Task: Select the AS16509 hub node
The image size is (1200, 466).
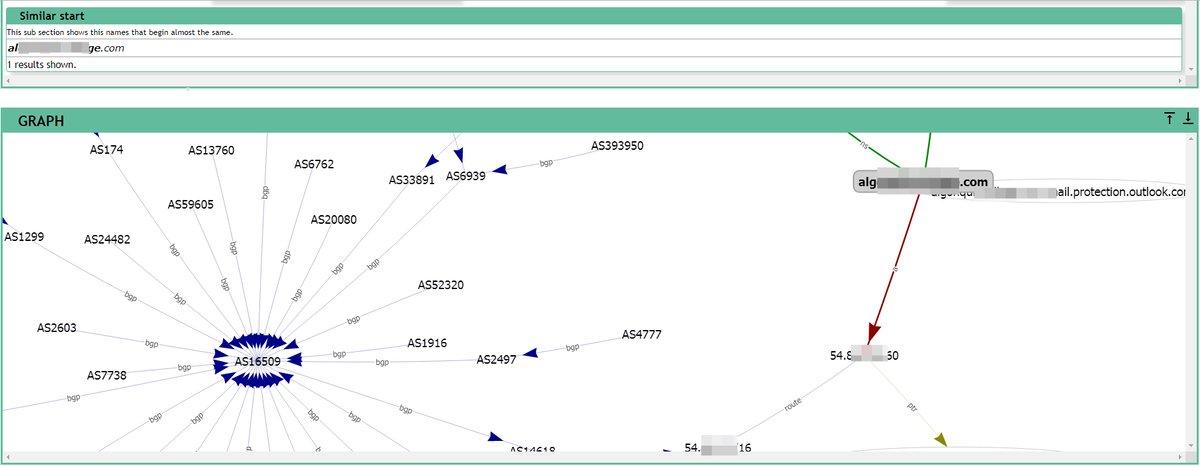Action: 257,361
